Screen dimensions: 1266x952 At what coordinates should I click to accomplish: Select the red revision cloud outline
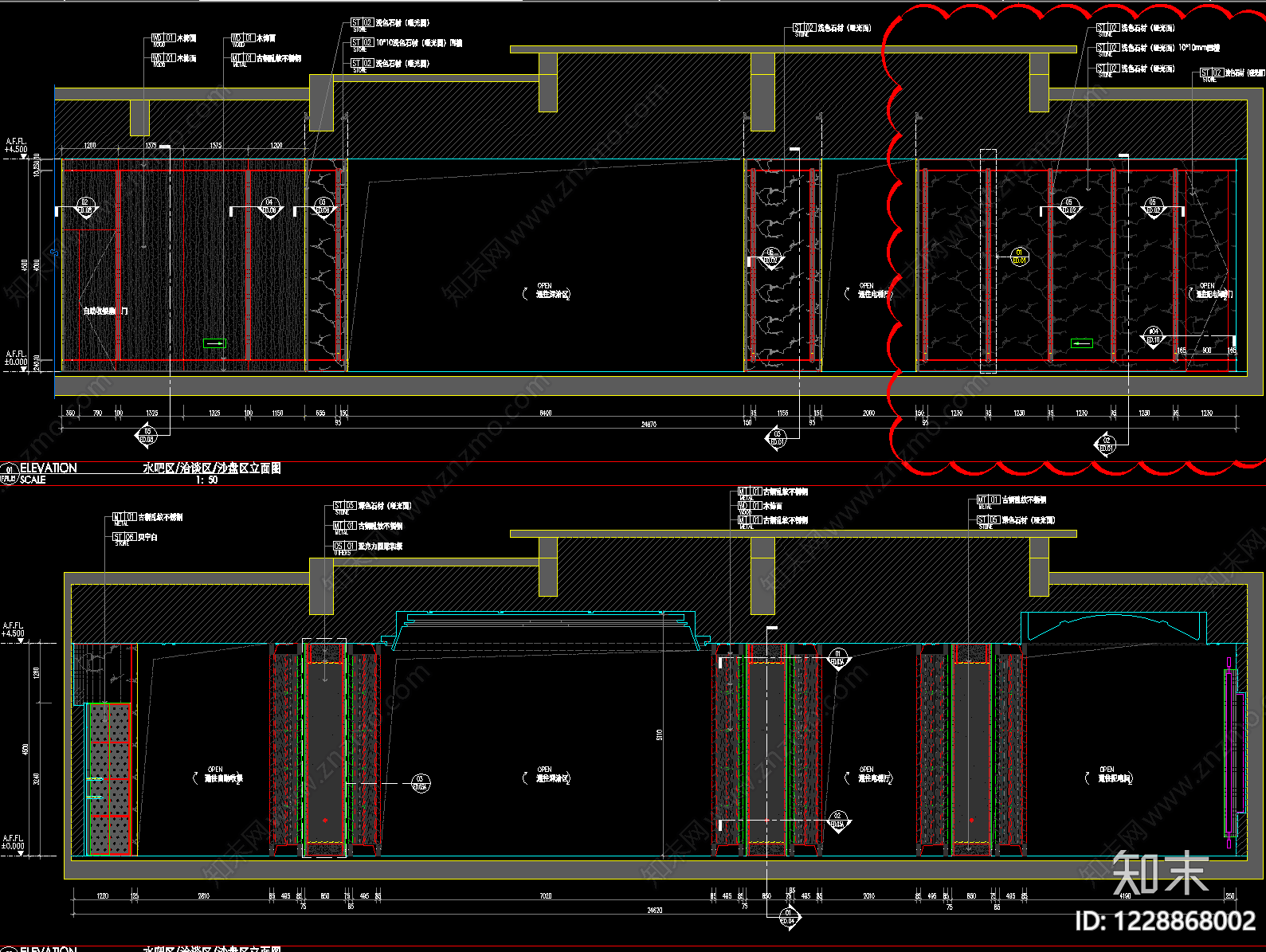point(1076,239)
